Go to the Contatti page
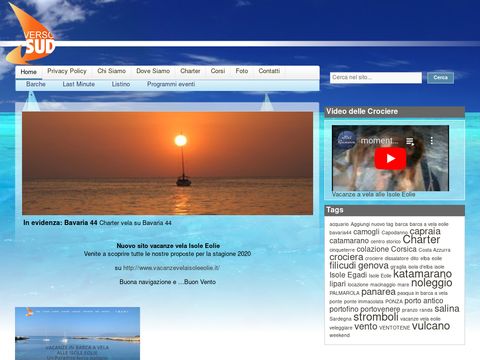The image size is (480, 360). click(269, 71)
